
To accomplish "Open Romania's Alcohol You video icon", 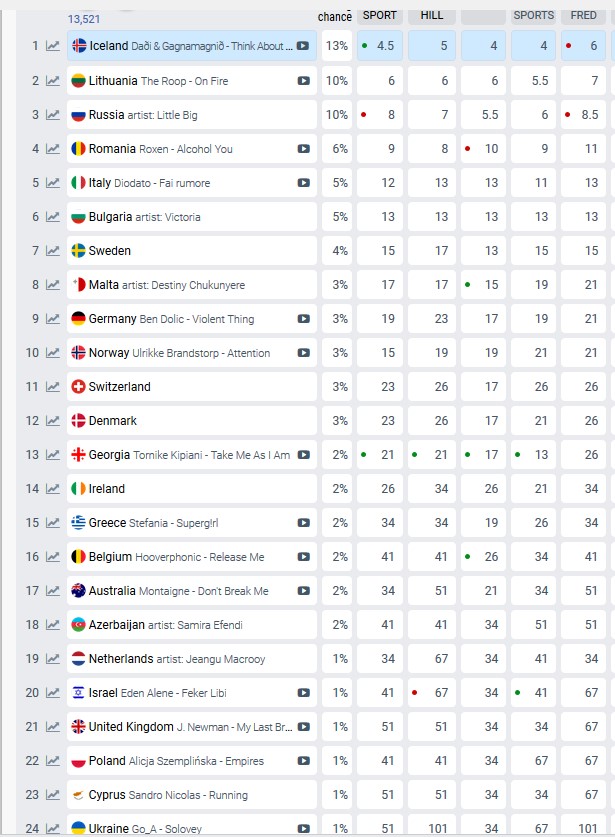I will pos(303,149).
